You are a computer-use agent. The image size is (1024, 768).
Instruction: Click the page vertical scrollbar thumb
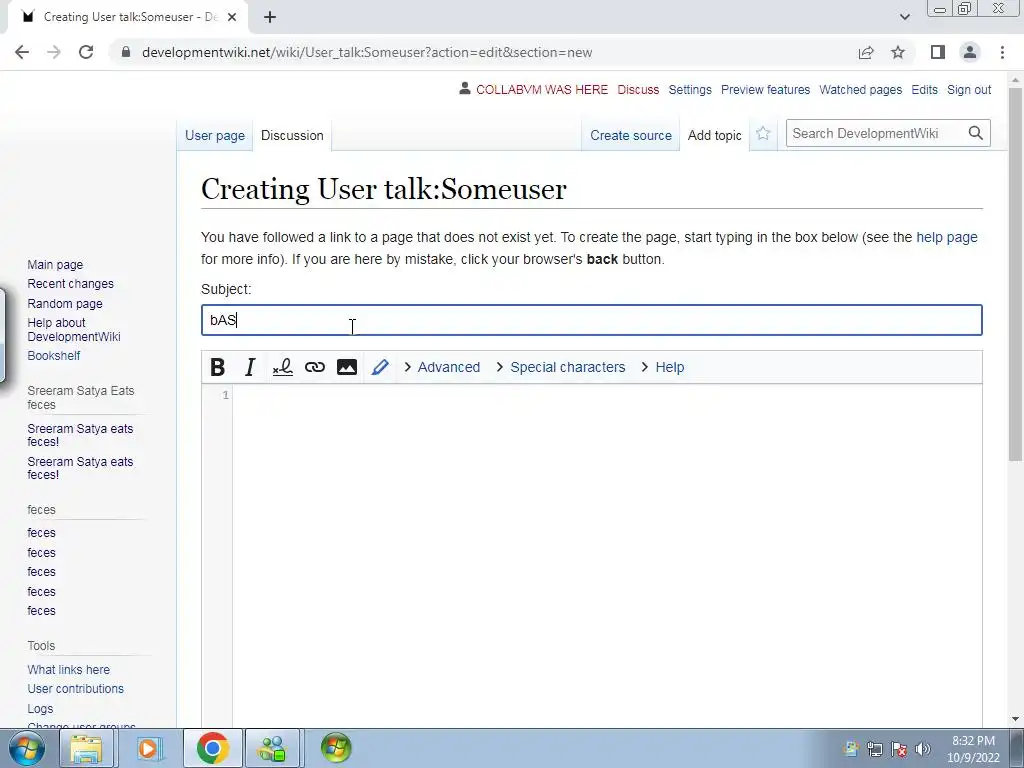pyautogui.click(x=1015, y=274)
